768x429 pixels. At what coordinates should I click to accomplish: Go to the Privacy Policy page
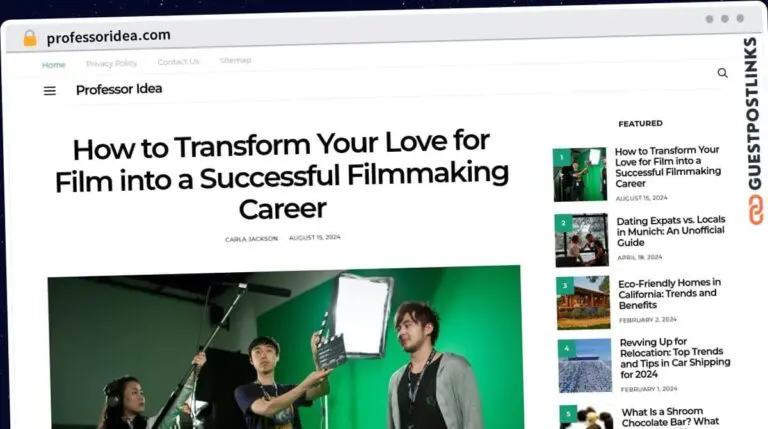tap(111, 63)
